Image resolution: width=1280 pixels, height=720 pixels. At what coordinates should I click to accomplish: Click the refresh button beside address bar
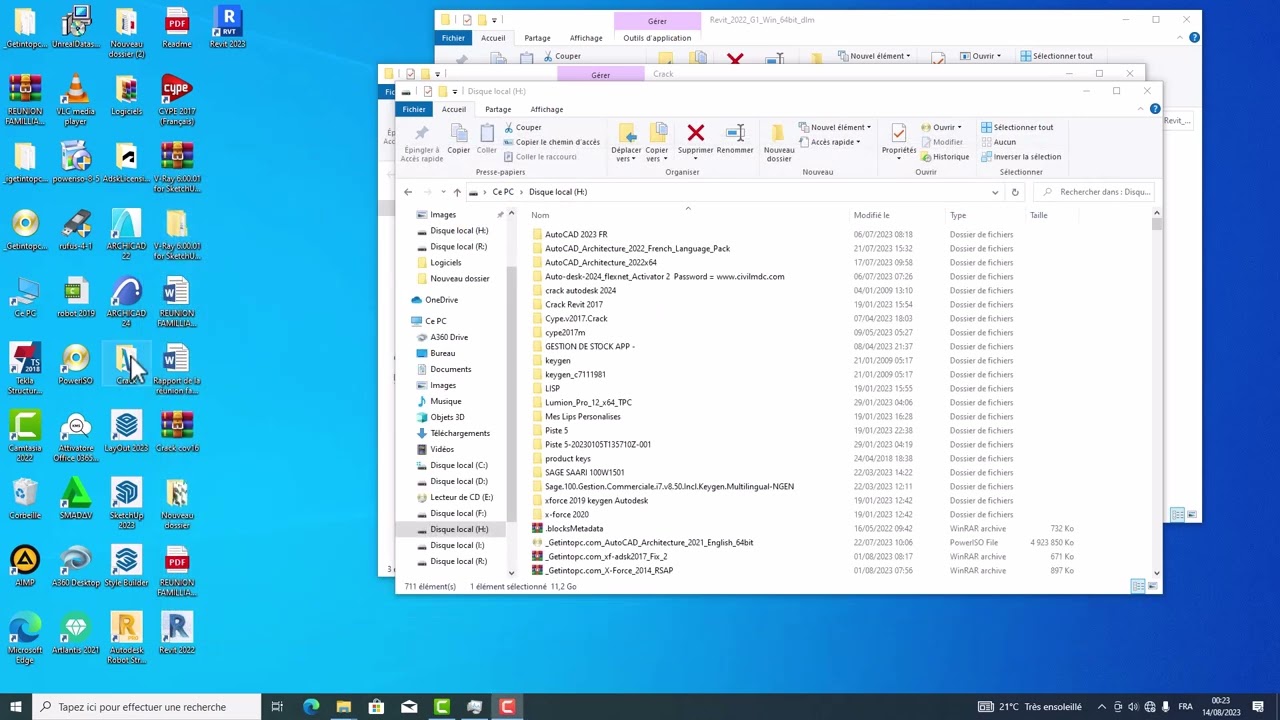click(1015, 192)
